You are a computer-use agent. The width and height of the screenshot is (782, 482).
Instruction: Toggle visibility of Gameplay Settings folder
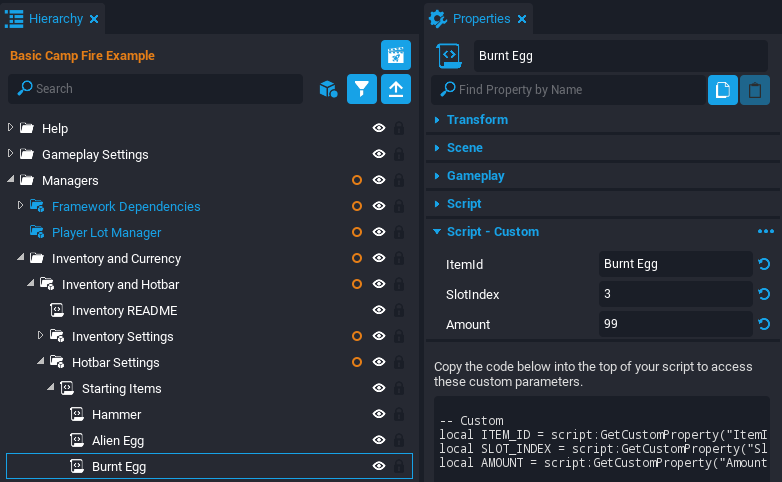[379, 154]
